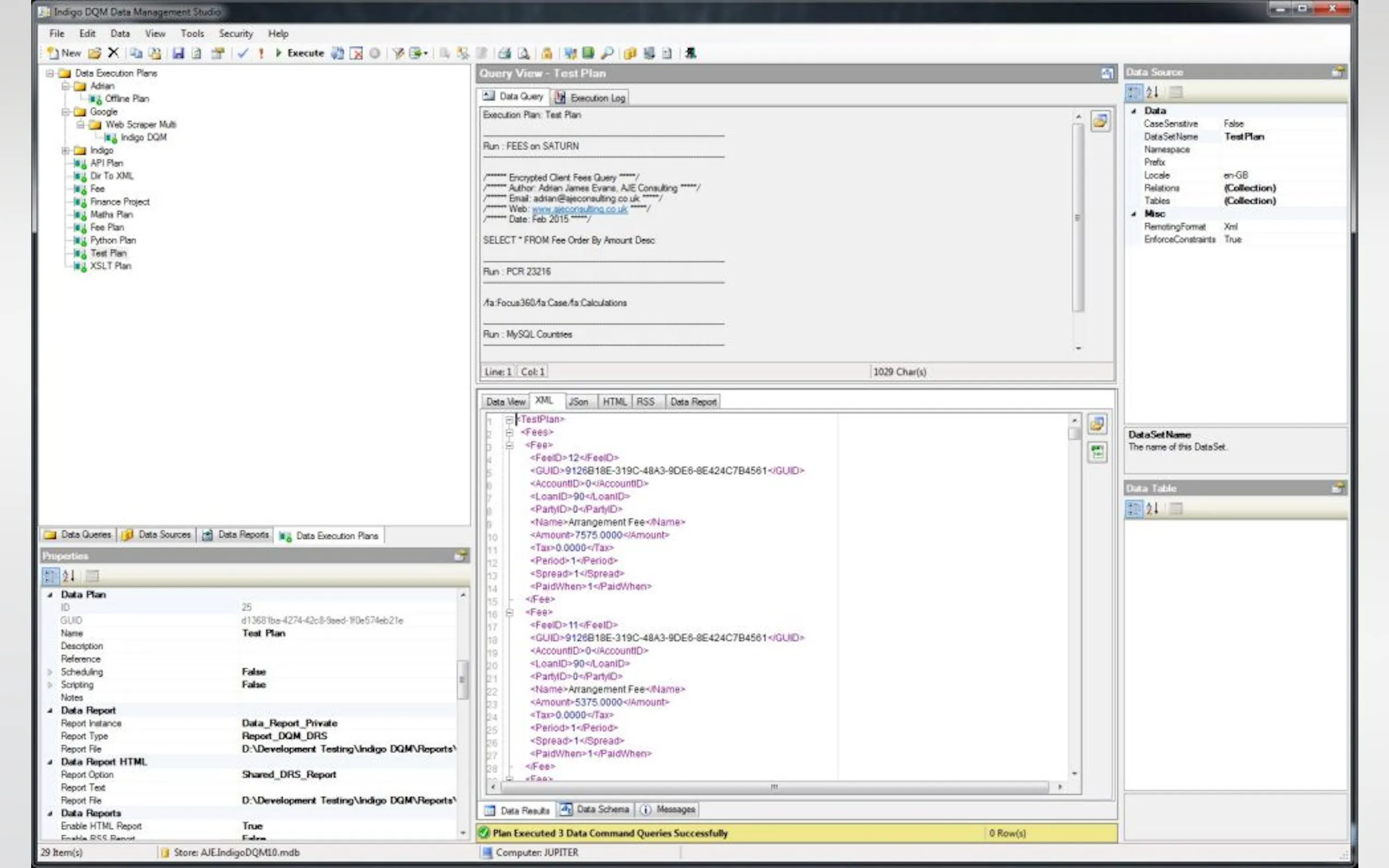Click Categorized view icon in Properties panel
Image resolution: width=1389 pixels, height=868 pixels.
point(50,576)
